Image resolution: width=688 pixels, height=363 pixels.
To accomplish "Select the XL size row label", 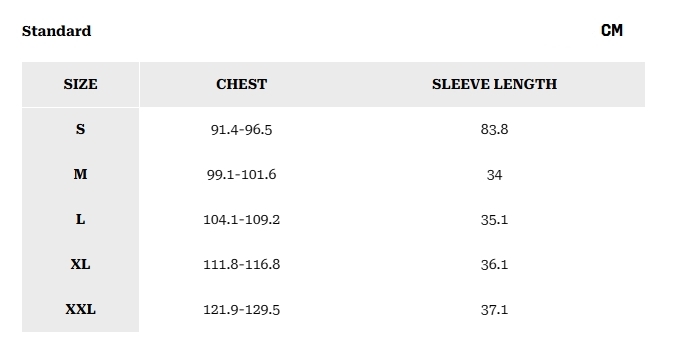I will (80, 264).
